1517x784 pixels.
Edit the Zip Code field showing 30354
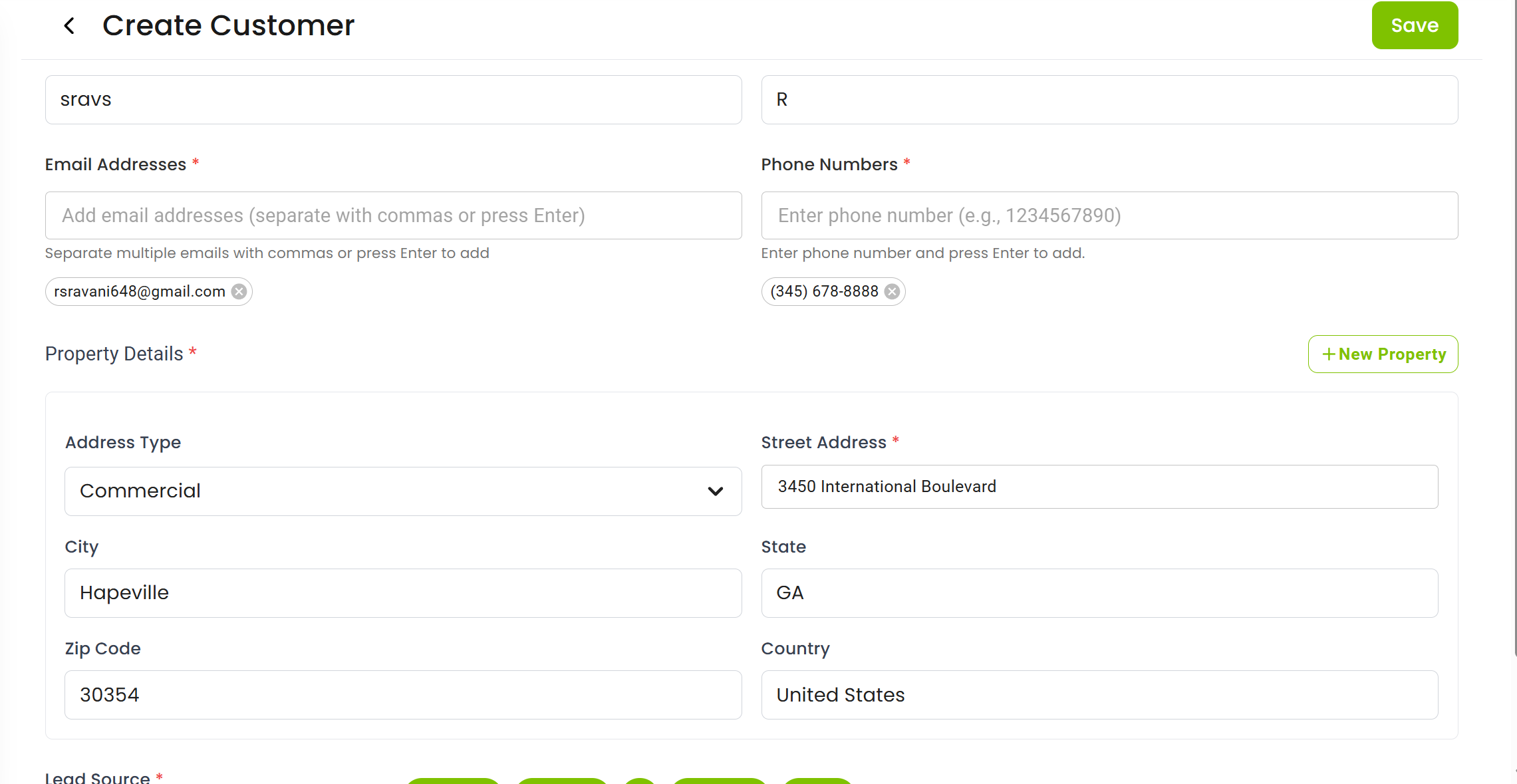402,695
